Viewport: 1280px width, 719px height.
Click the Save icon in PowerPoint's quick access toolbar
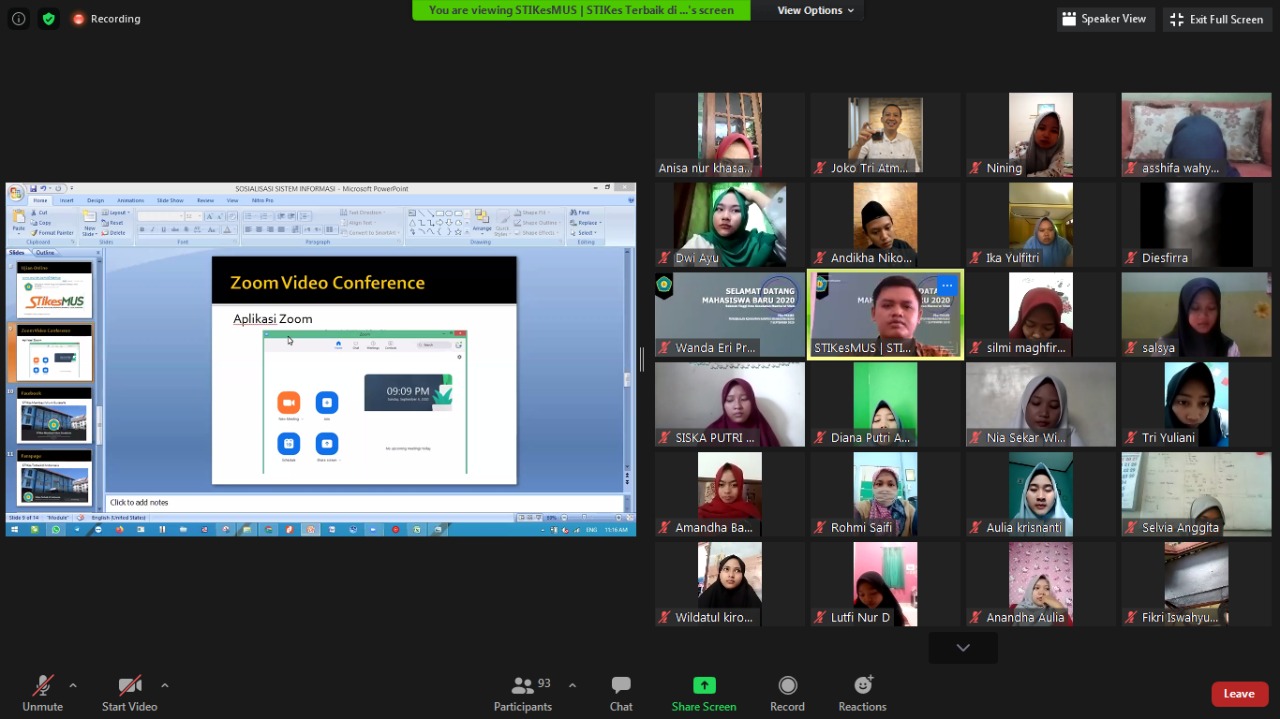click(x=33, y=188)
